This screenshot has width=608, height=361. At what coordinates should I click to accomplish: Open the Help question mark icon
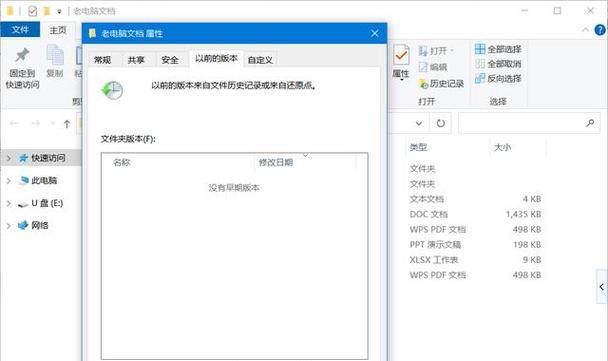[600, 30]
